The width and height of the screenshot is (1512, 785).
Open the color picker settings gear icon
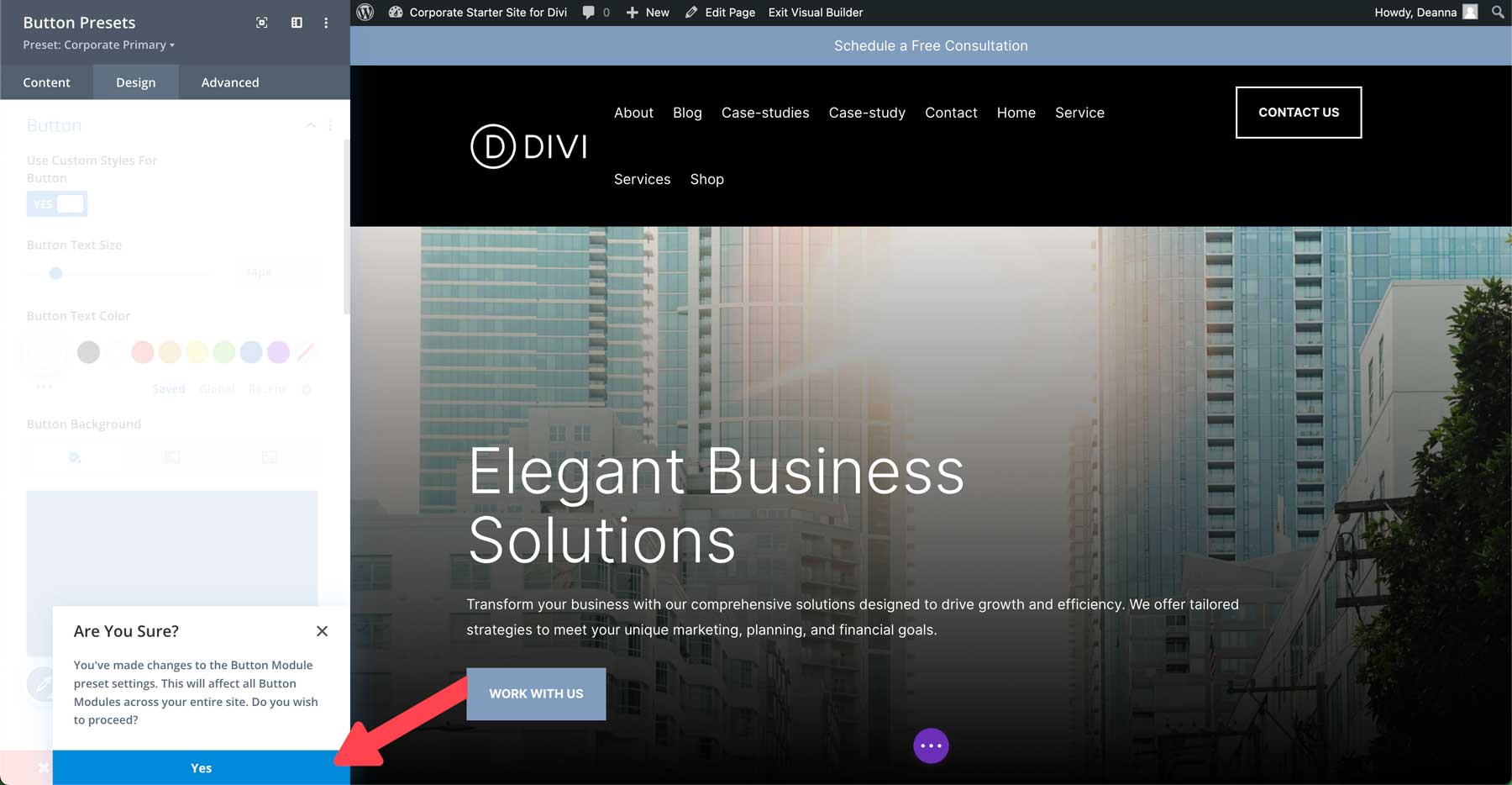point(307,388)
